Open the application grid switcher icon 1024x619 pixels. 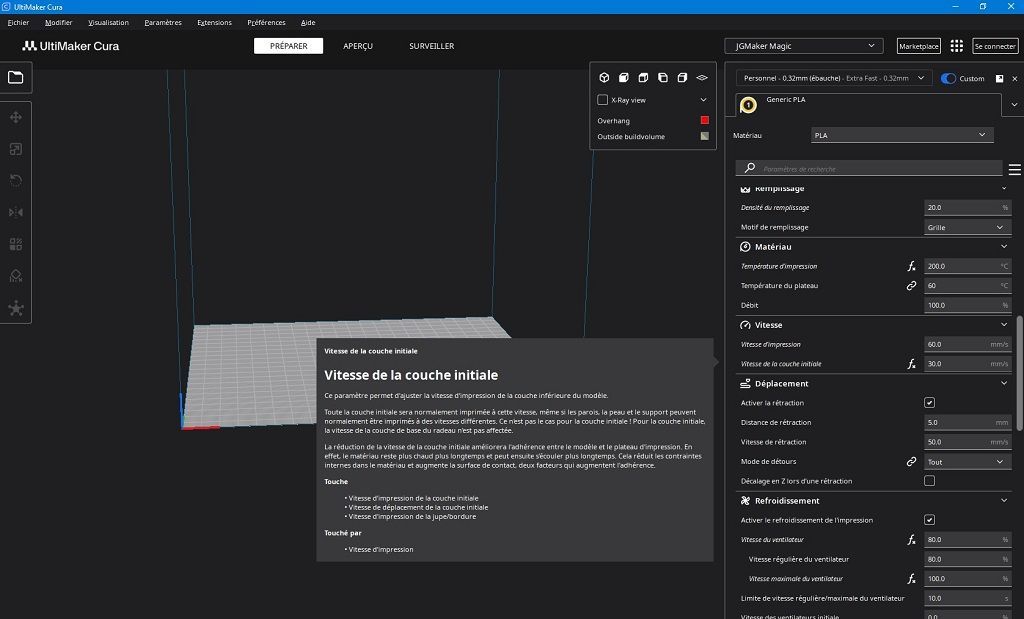pyautogui.click(x=957, y=46)
